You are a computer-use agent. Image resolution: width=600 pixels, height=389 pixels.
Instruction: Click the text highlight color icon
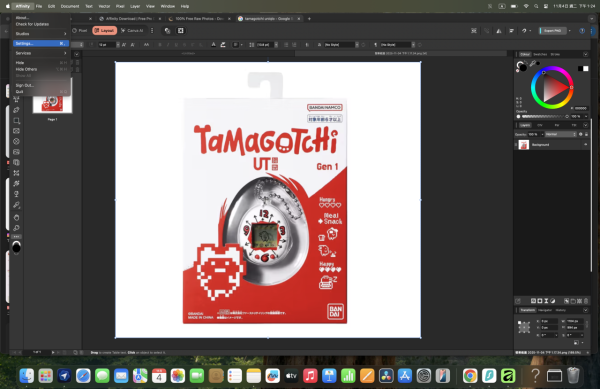coord(223,45)
